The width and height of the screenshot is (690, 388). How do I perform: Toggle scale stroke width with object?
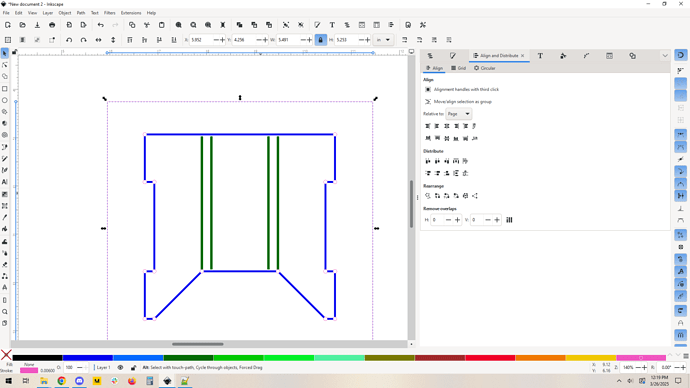[404, 40]
